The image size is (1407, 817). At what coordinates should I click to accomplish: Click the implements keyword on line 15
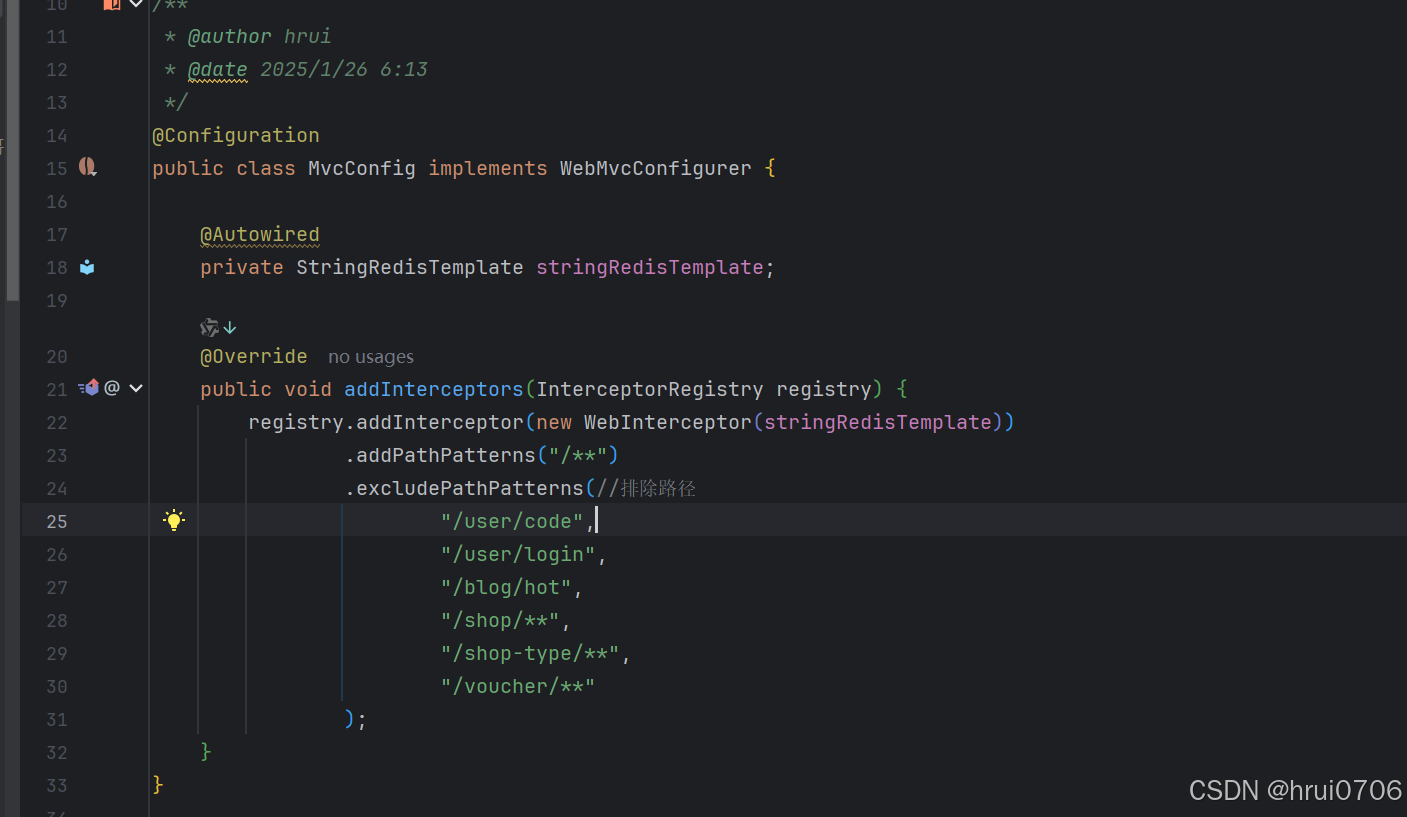click(x=488, y=168)
